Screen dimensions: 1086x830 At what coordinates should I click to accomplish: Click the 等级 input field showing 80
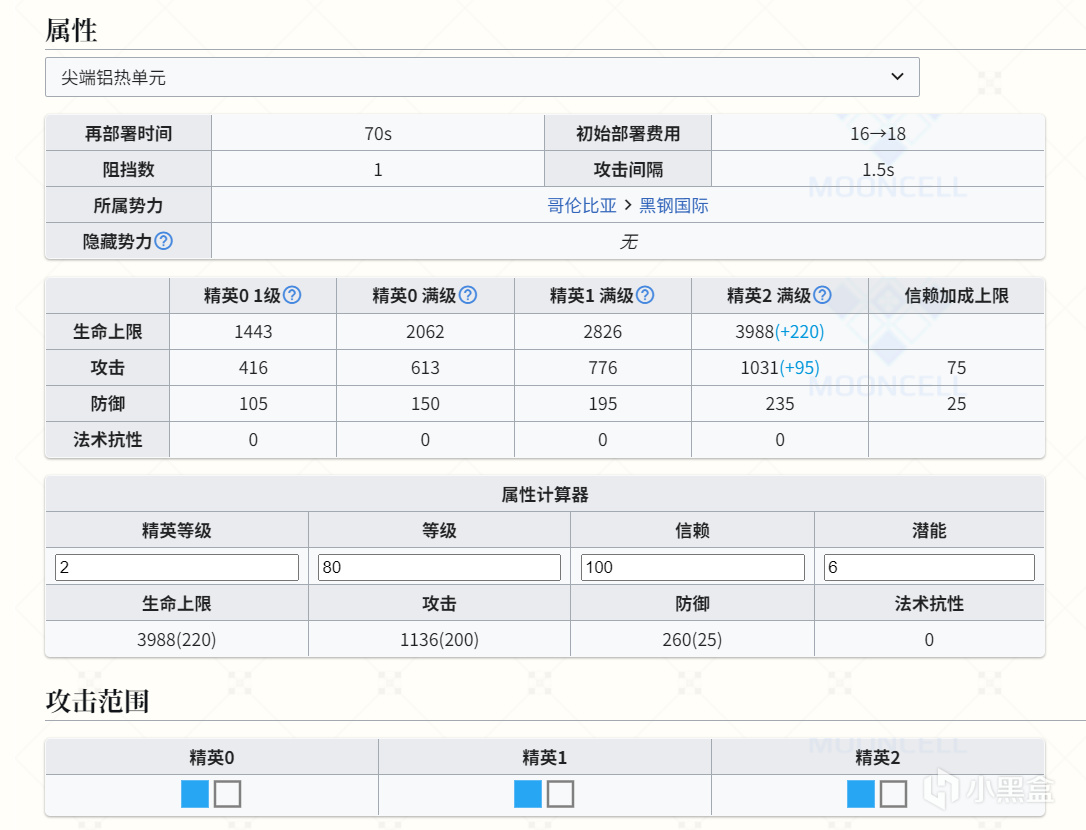tap(439, 568)
